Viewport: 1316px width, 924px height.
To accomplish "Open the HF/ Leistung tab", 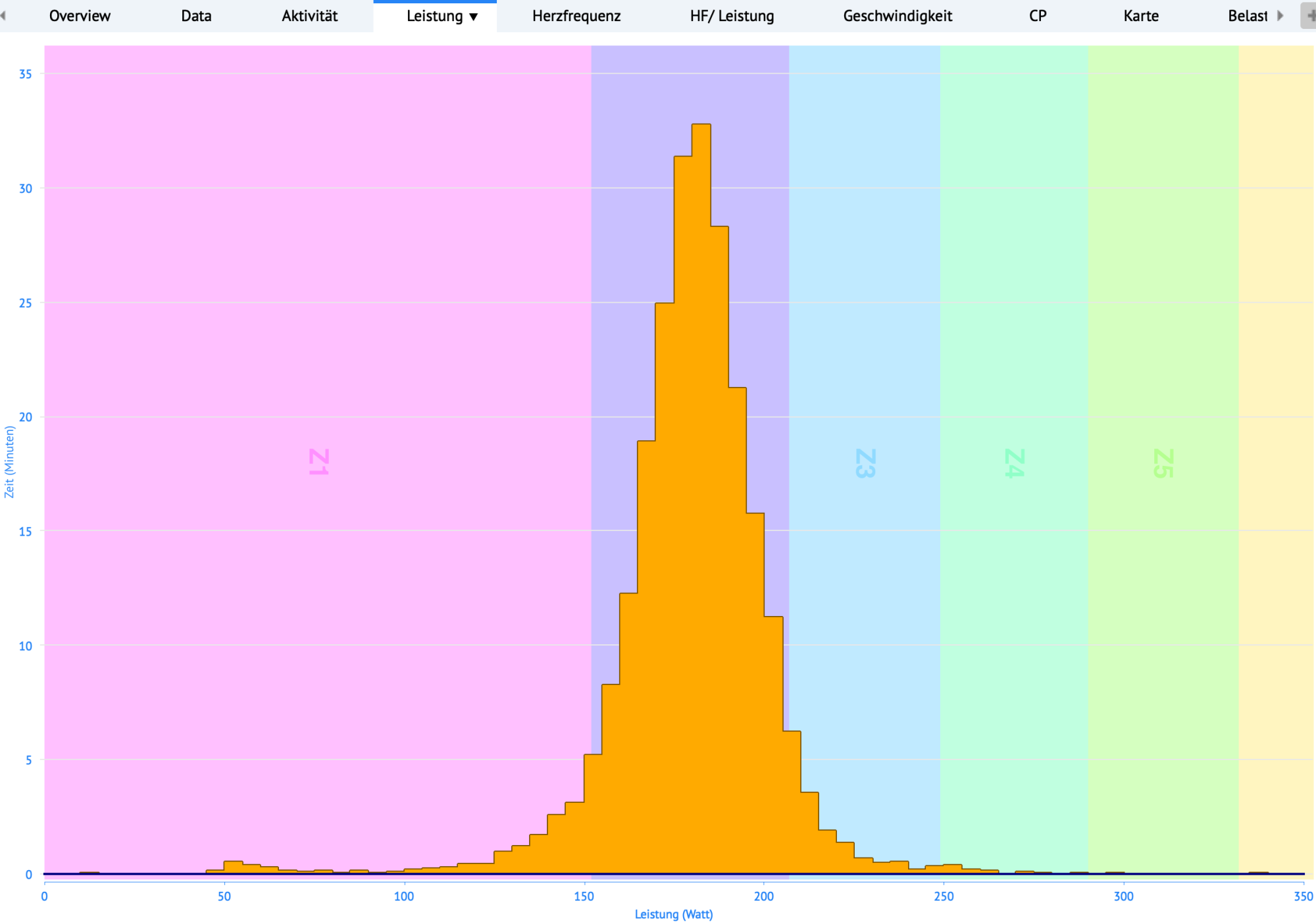I will (732, 16).
